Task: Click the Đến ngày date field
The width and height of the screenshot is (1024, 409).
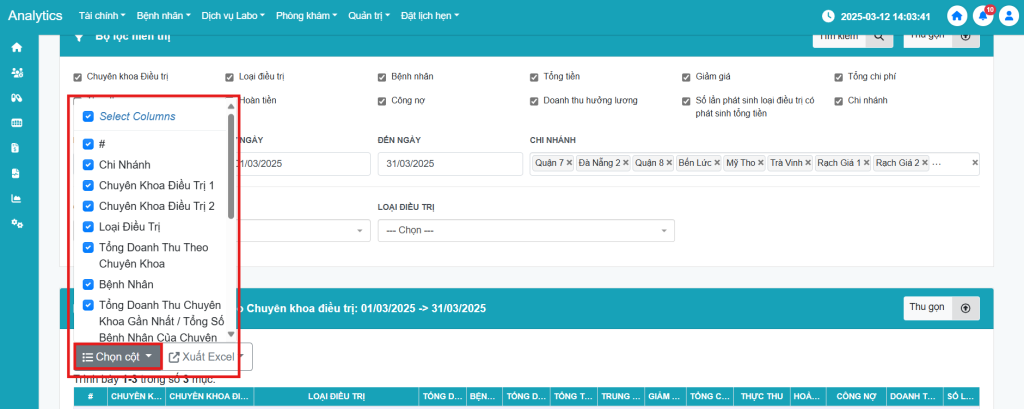Action: click(447, 164)
